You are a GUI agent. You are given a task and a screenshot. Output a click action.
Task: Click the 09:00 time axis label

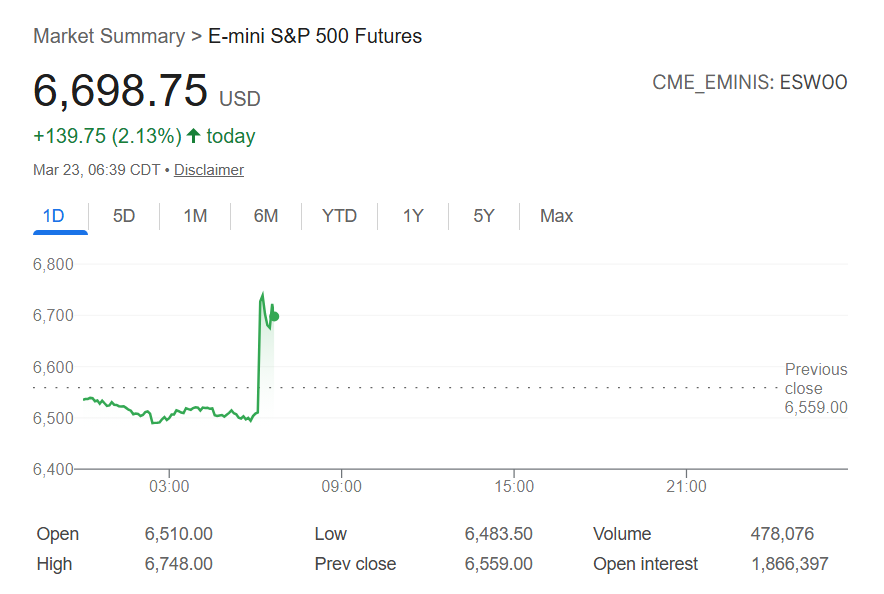[341, 487]
